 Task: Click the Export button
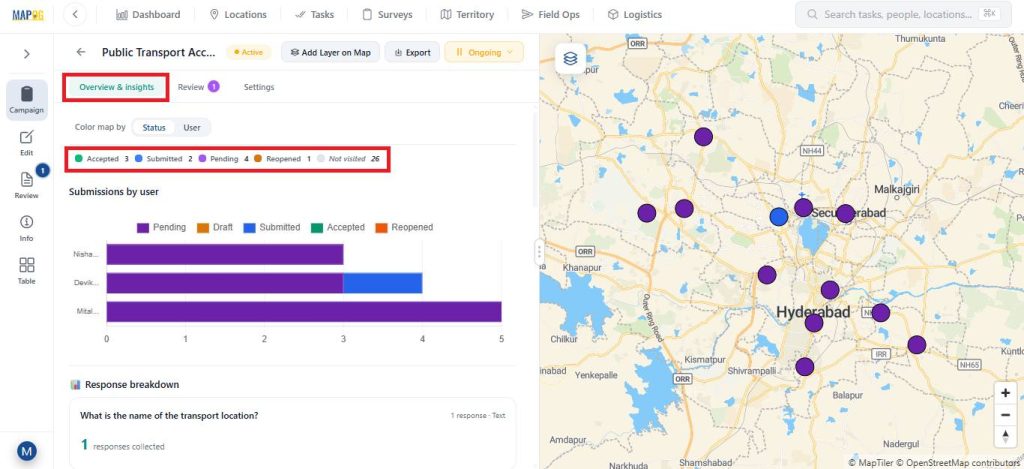click(x=412, y=52)
